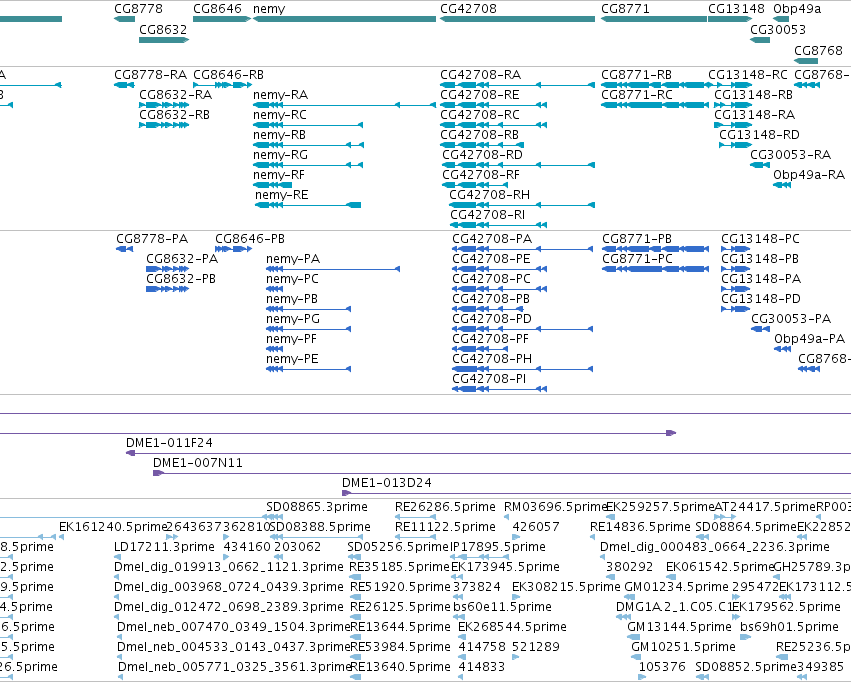The height and width of the screenshot is (682, 851).
Task: Select protein CG42708-PI
Action: (489, 379)
